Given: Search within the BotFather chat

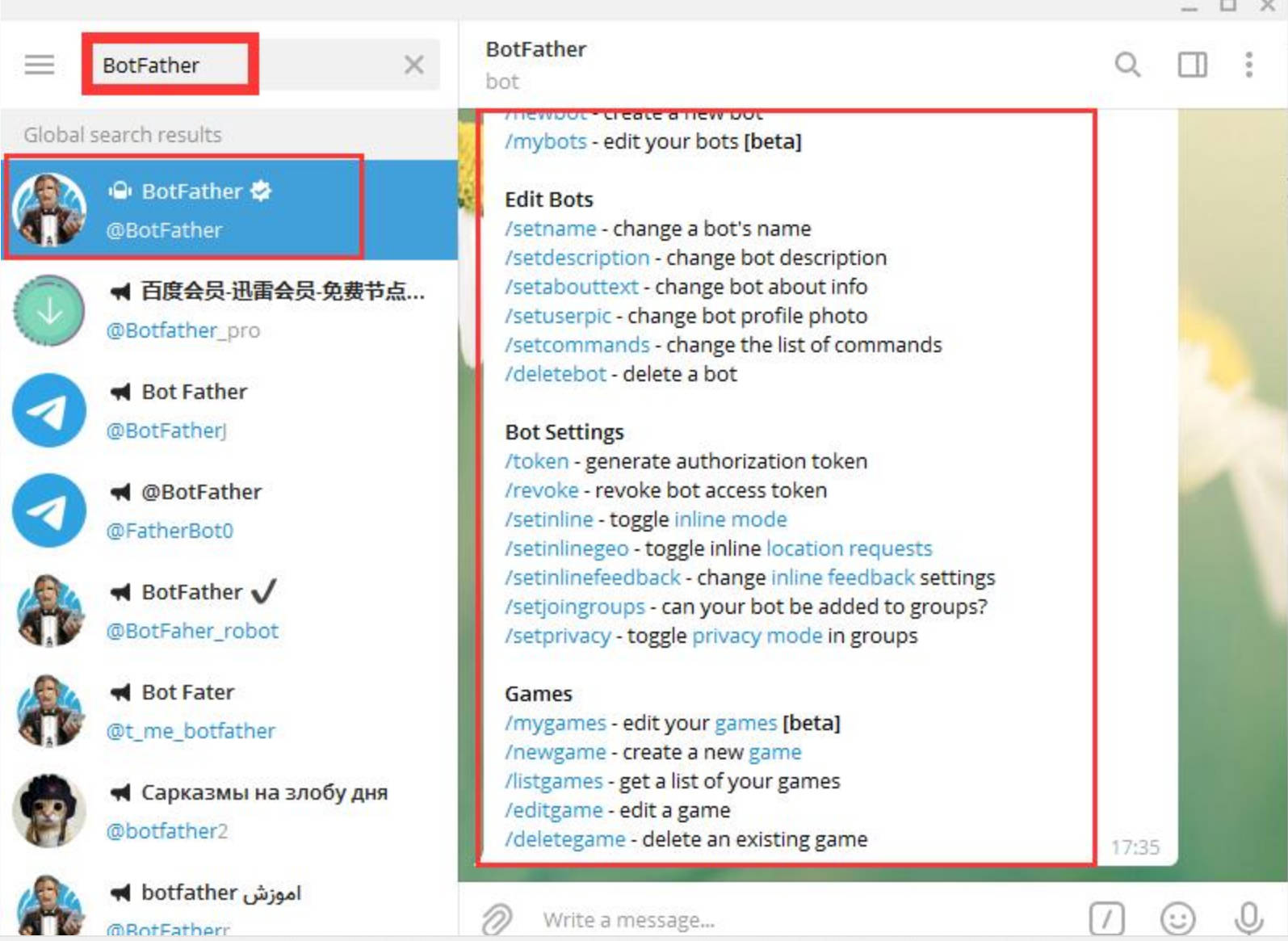Looking at the screenshot, I should click(1127, 65).
